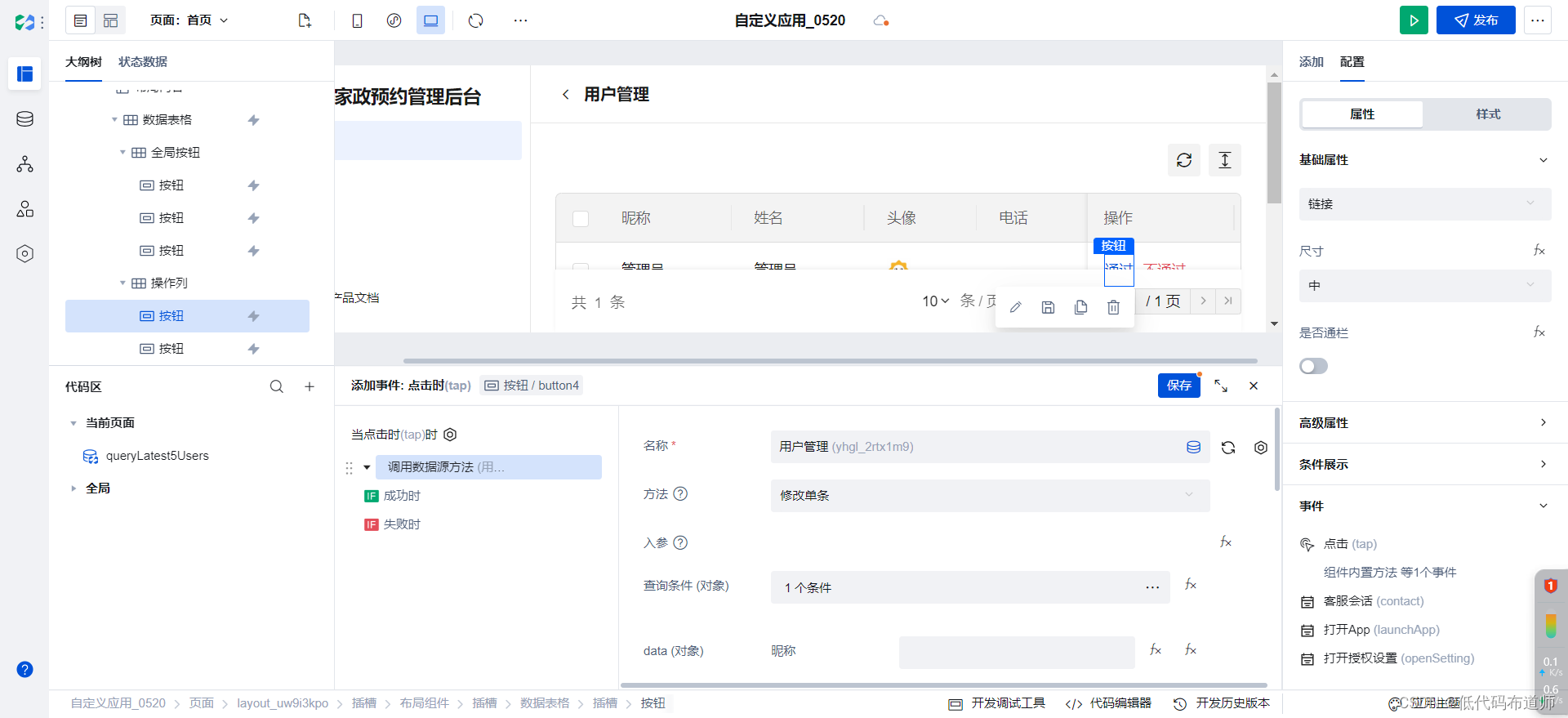This screenshot has height=718, width=1568.
Task: Open 查询条件 ellipsis editor
Action: click(1152, 587)
